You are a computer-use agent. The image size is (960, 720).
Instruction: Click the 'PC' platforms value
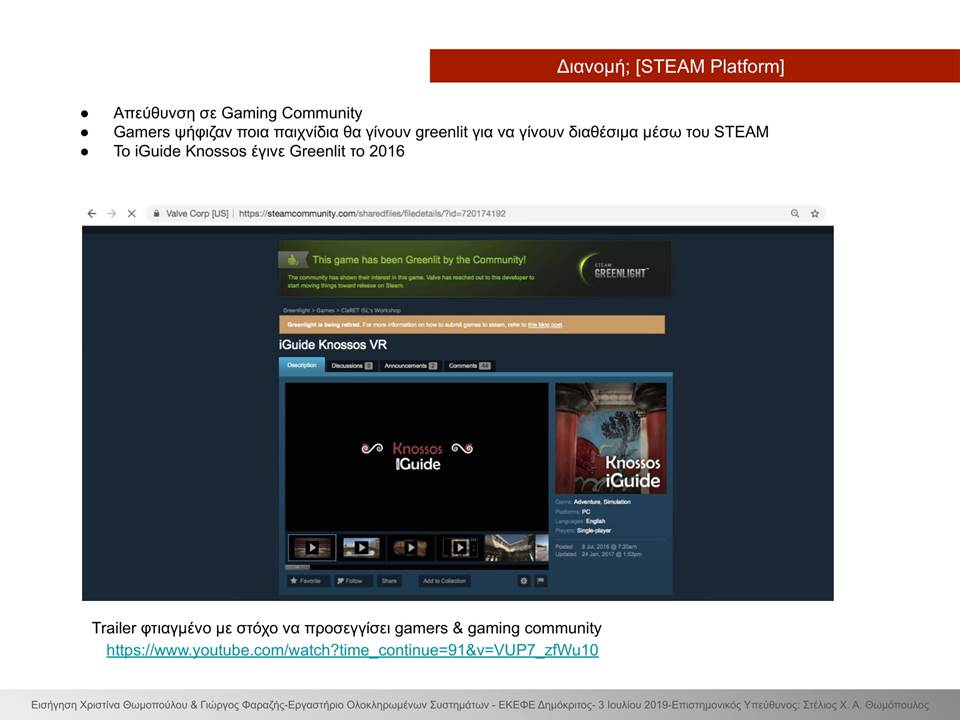(x=586, y=512)
